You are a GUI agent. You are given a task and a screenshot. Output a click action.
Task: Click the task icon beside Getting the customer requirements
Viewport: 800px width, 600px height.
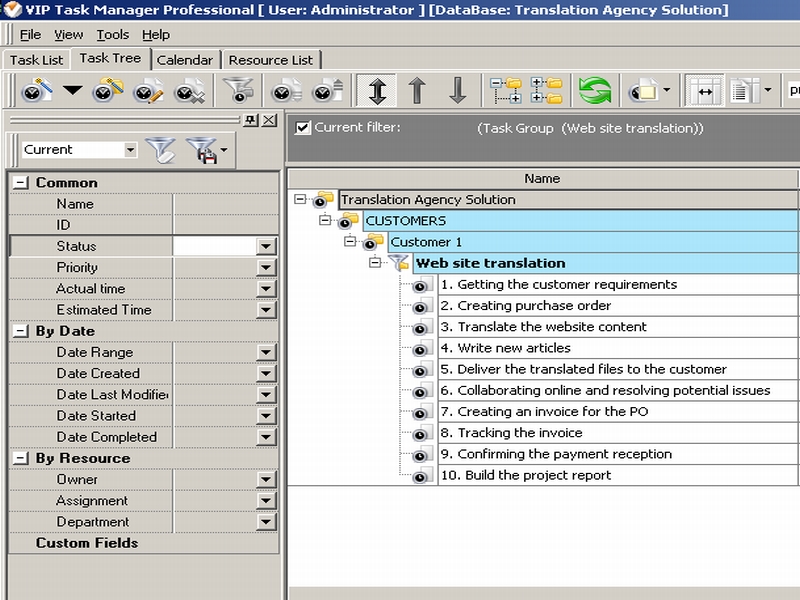[x=421, y=285]
